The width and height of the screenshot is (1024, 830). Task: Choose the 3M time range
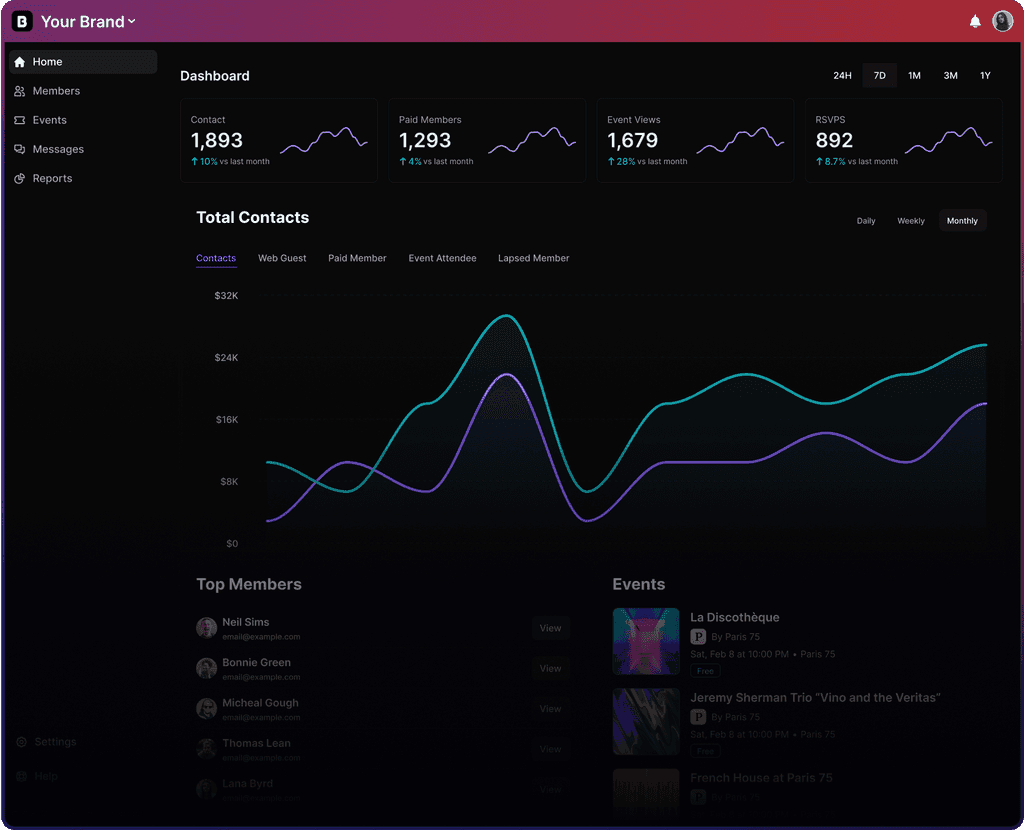tap(950, 76)
